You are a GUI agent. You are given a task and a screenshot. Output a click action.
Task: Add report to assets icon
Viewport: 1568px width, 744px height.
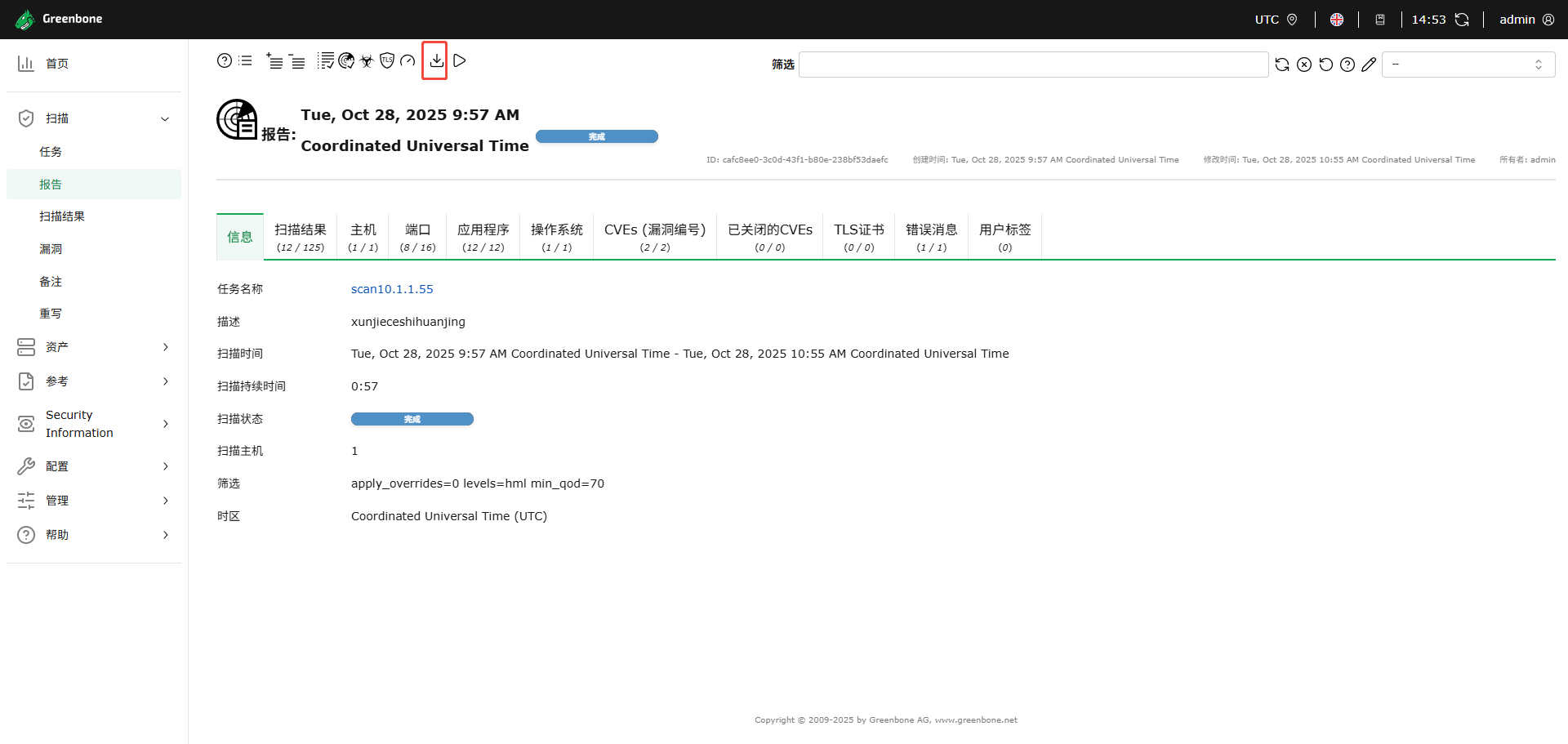(x=274, y=60)
